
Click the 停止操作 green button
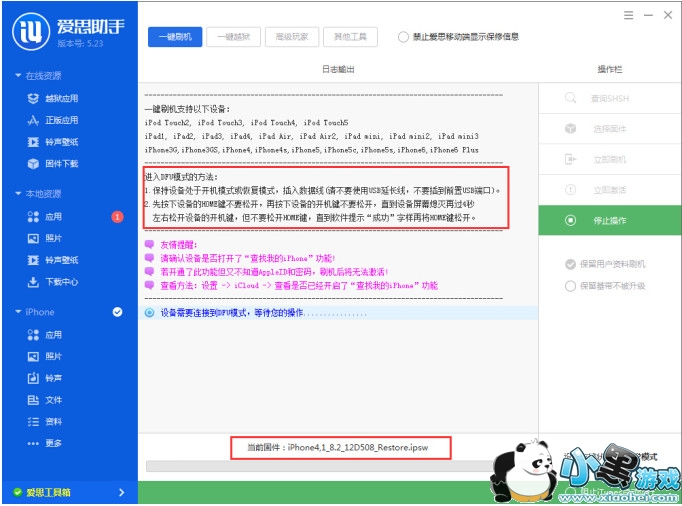pyautogui.click(x=610, y=221)
